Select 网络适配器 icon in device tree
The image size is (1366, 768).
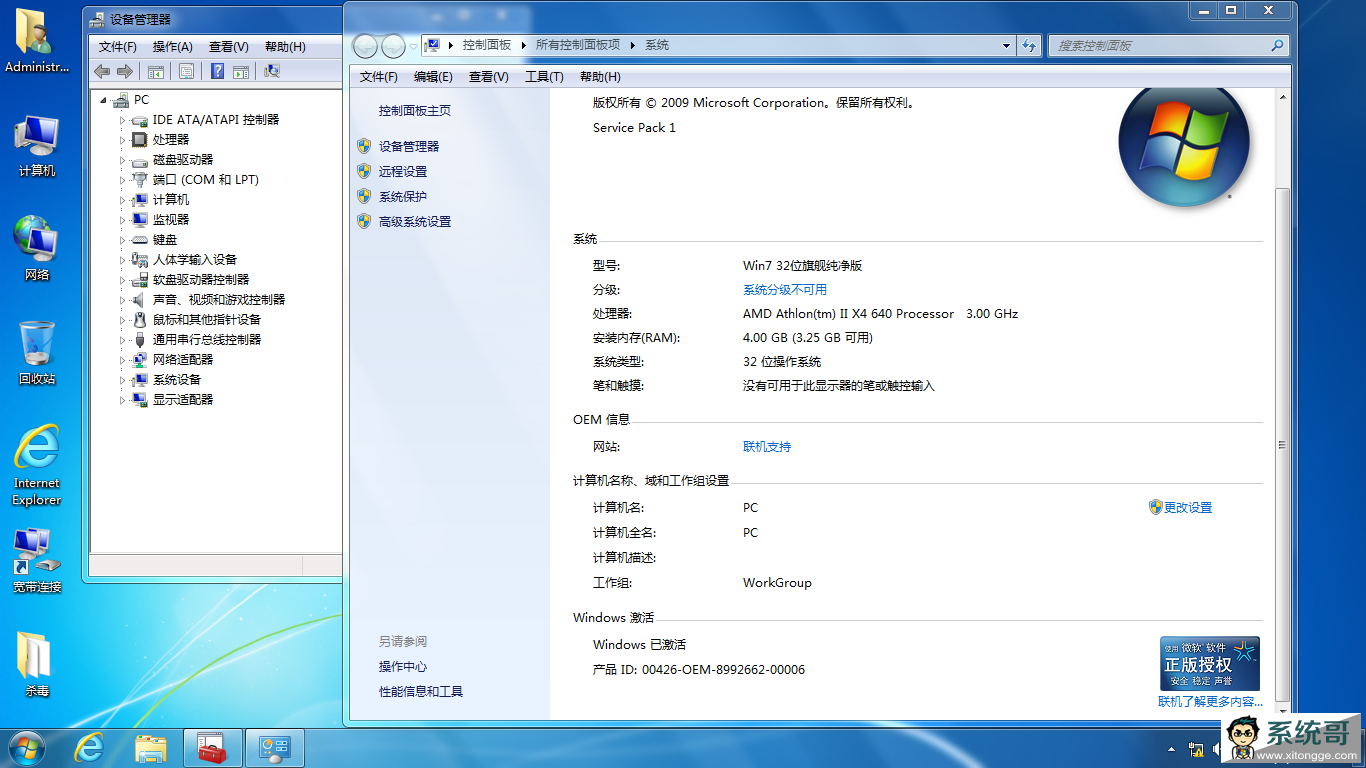click(x=140, y=360)
